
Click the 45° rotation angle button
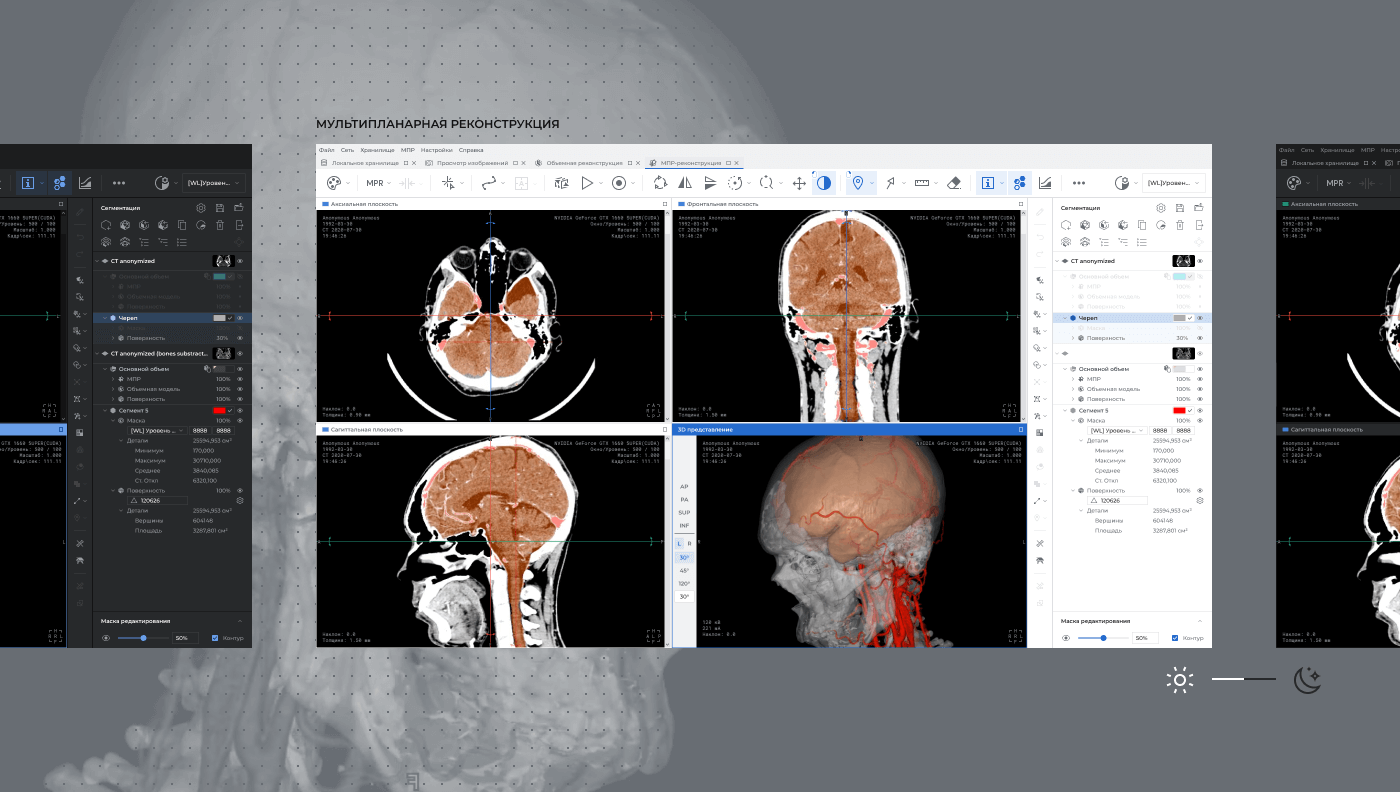(684, 570)
